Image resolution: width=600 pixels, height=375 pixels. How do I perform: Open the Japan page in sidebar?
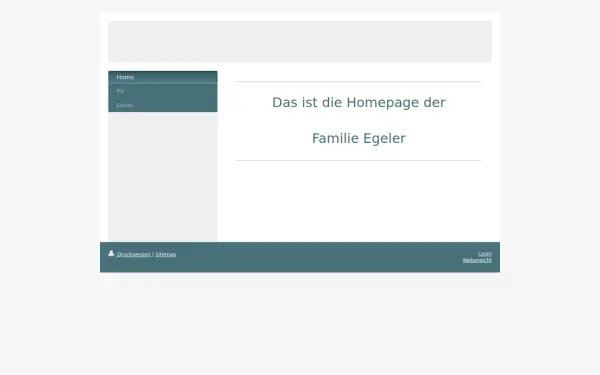tap(163, 105)
